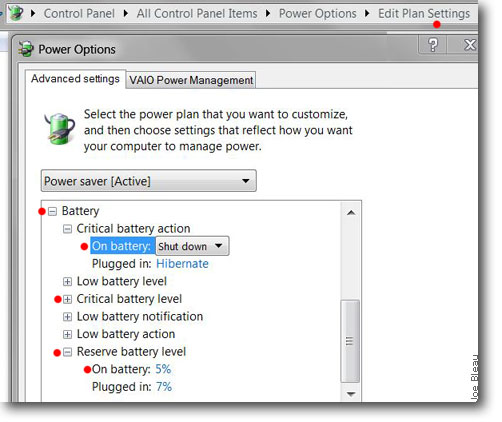Expand the Critical battery level node
502x422 pixels.
click(67, 299)
